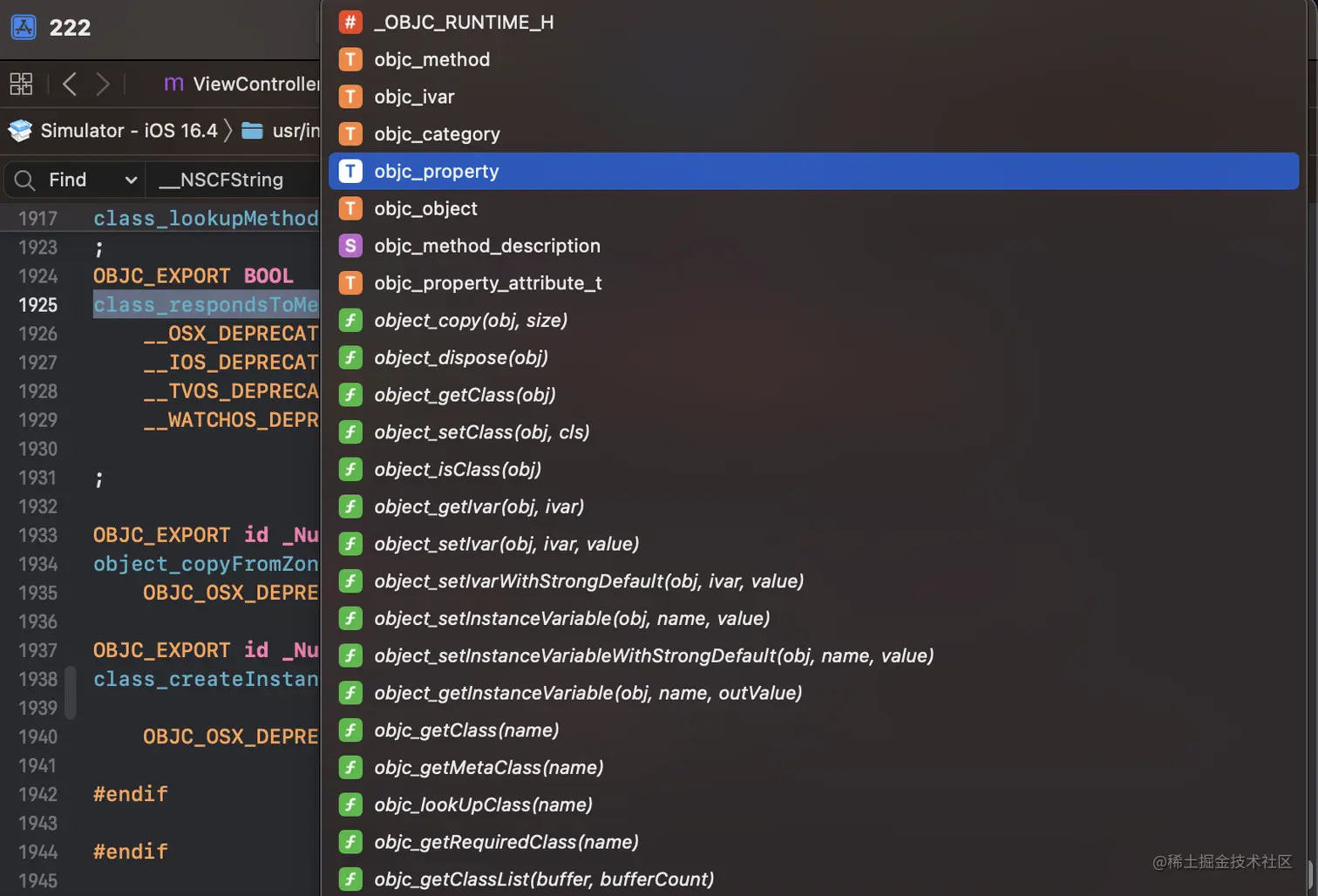Click the Objective-C file icon for ViewController
The image size is (1318, 896).
pyautogui.click(x=173, y=84)
